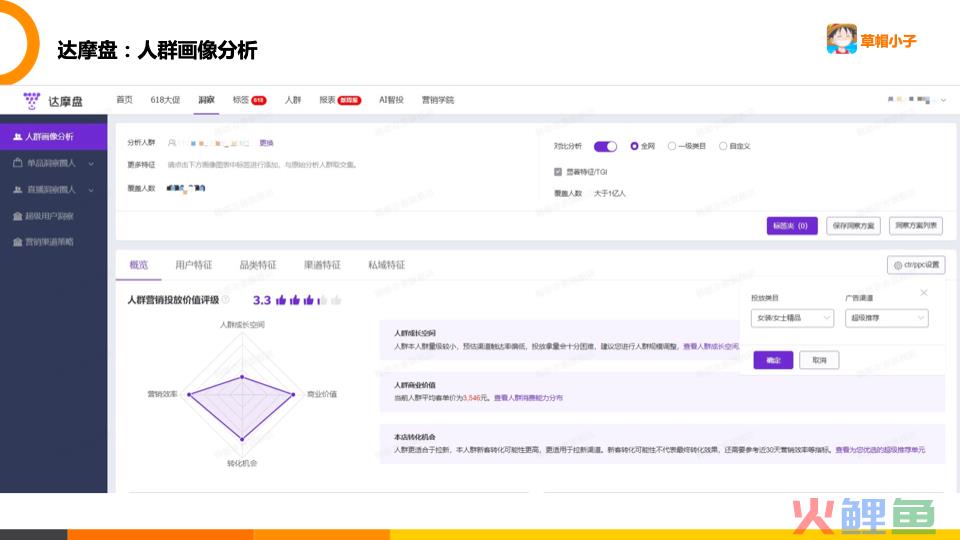Click the 人群成长空间 radar axis label
960x540 pixels.
pos(242,324)
